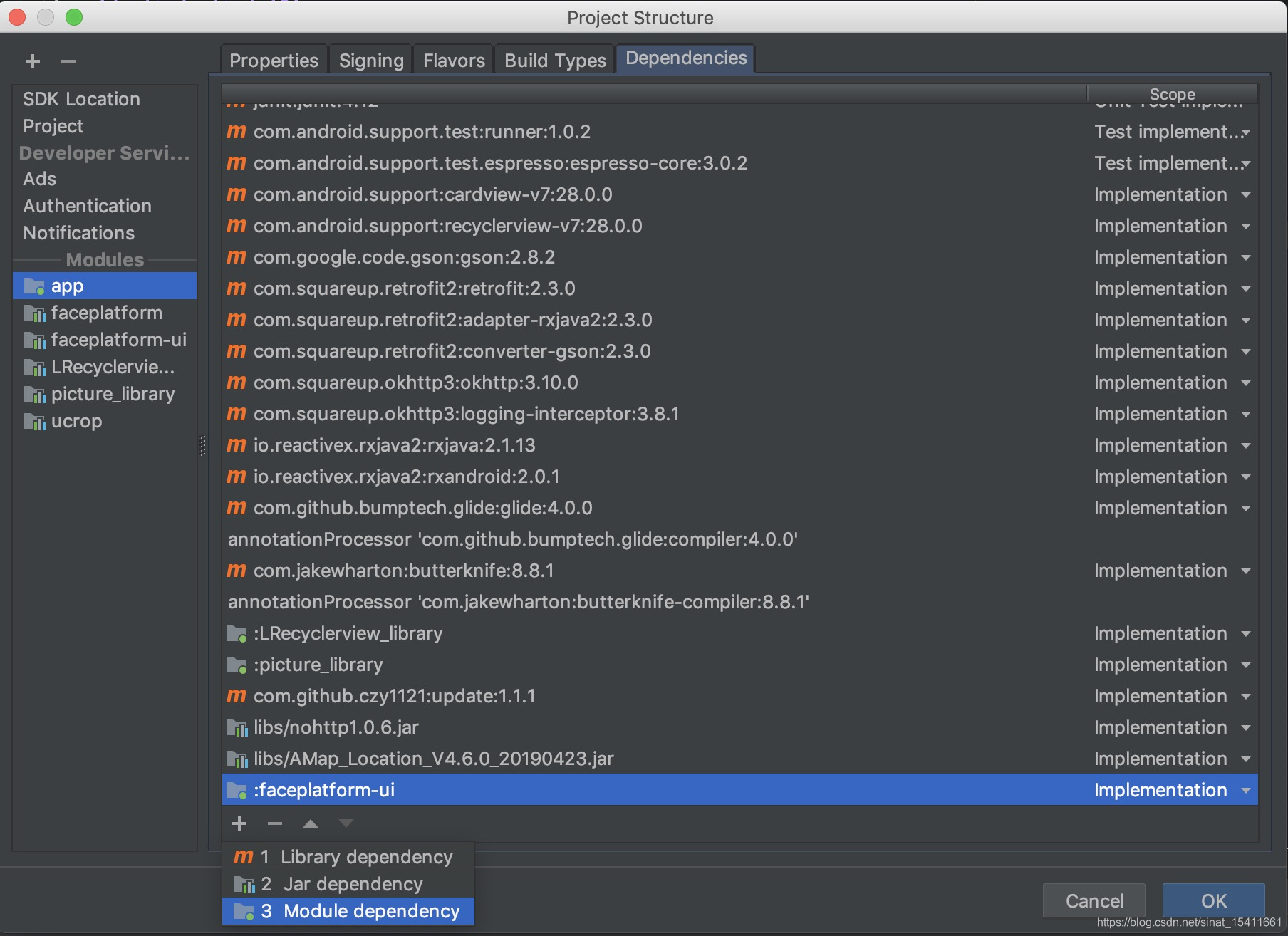Screen dimensions: 1288x936
Task: Click the sidebar splitter drag handle
Action: coord(203,446)
